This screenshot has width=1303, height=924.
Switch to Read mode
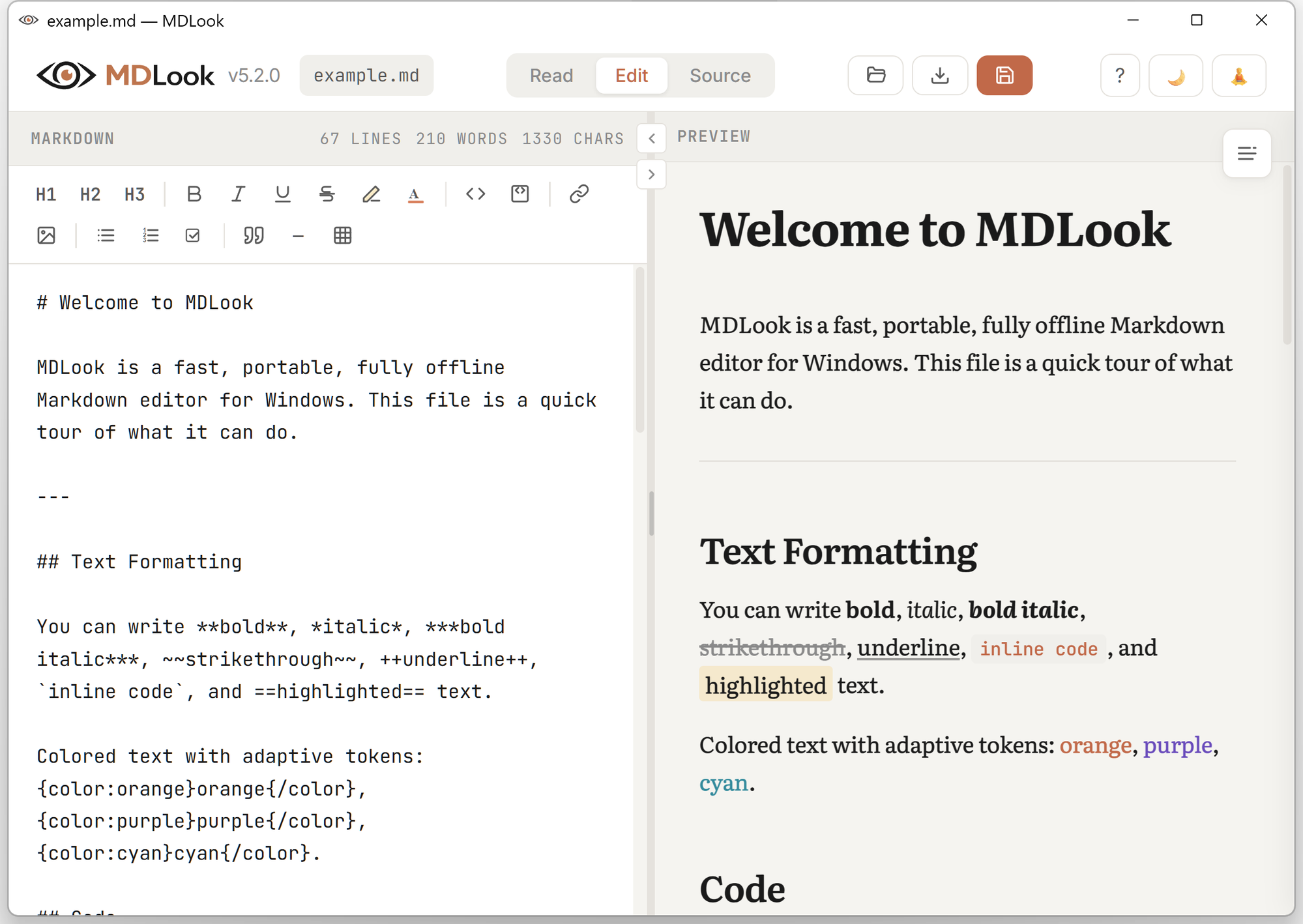[x=551, y=76]
